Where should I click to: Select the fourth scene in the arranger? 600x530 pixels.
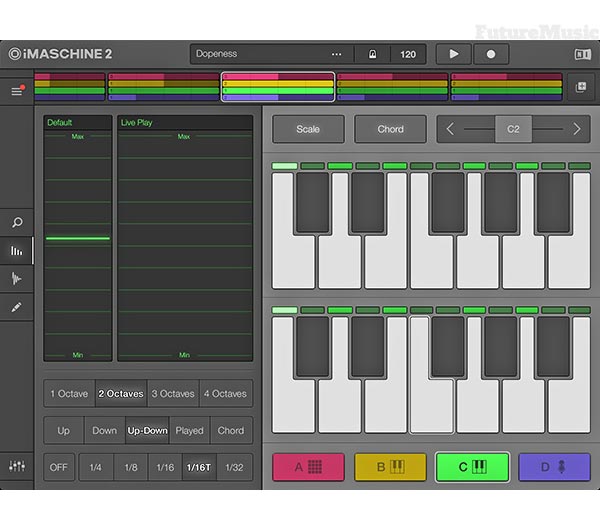[392, 87]
